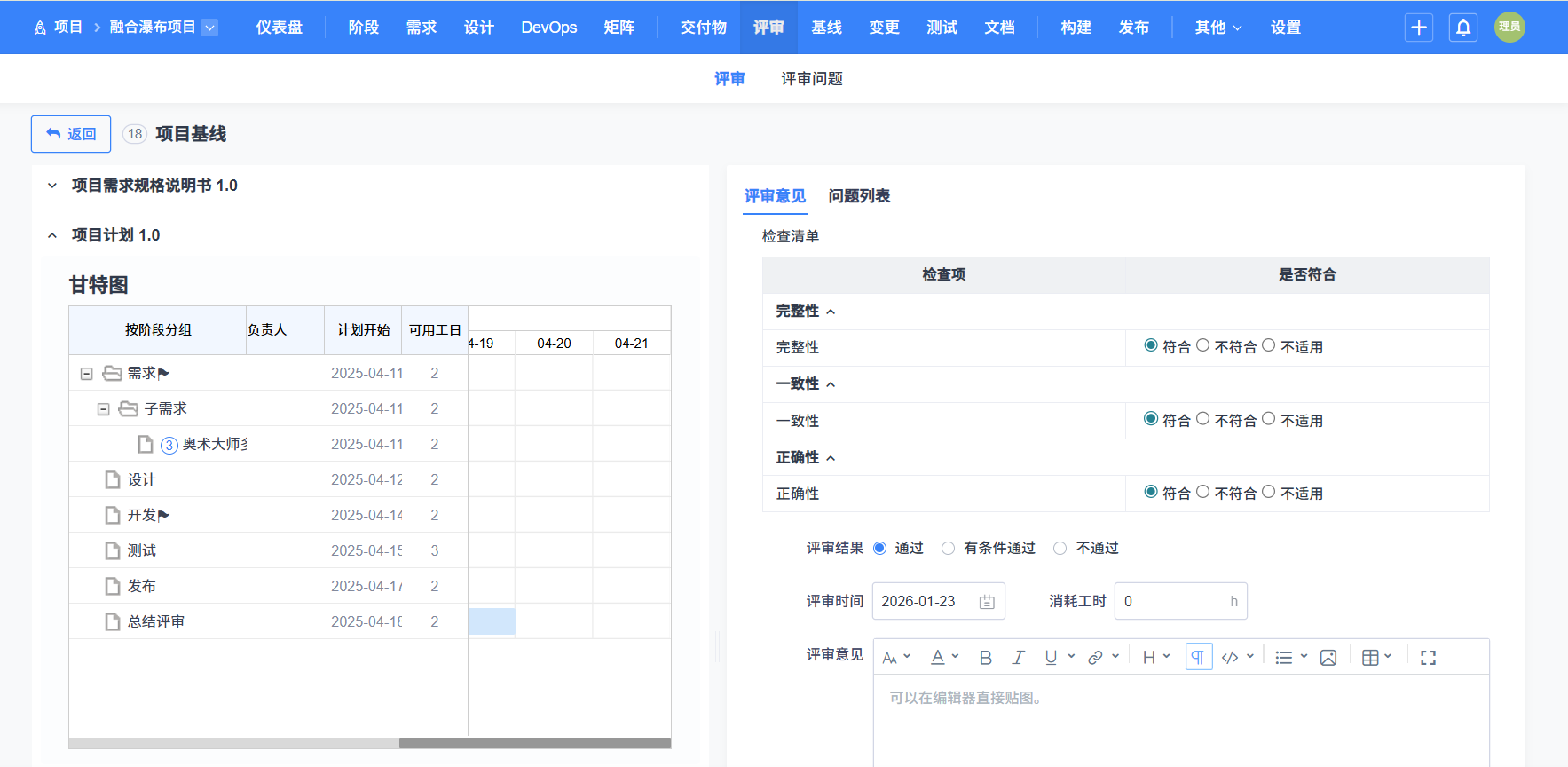
Task: Click the plus icon in header
Action: [x=1419, y=28]
